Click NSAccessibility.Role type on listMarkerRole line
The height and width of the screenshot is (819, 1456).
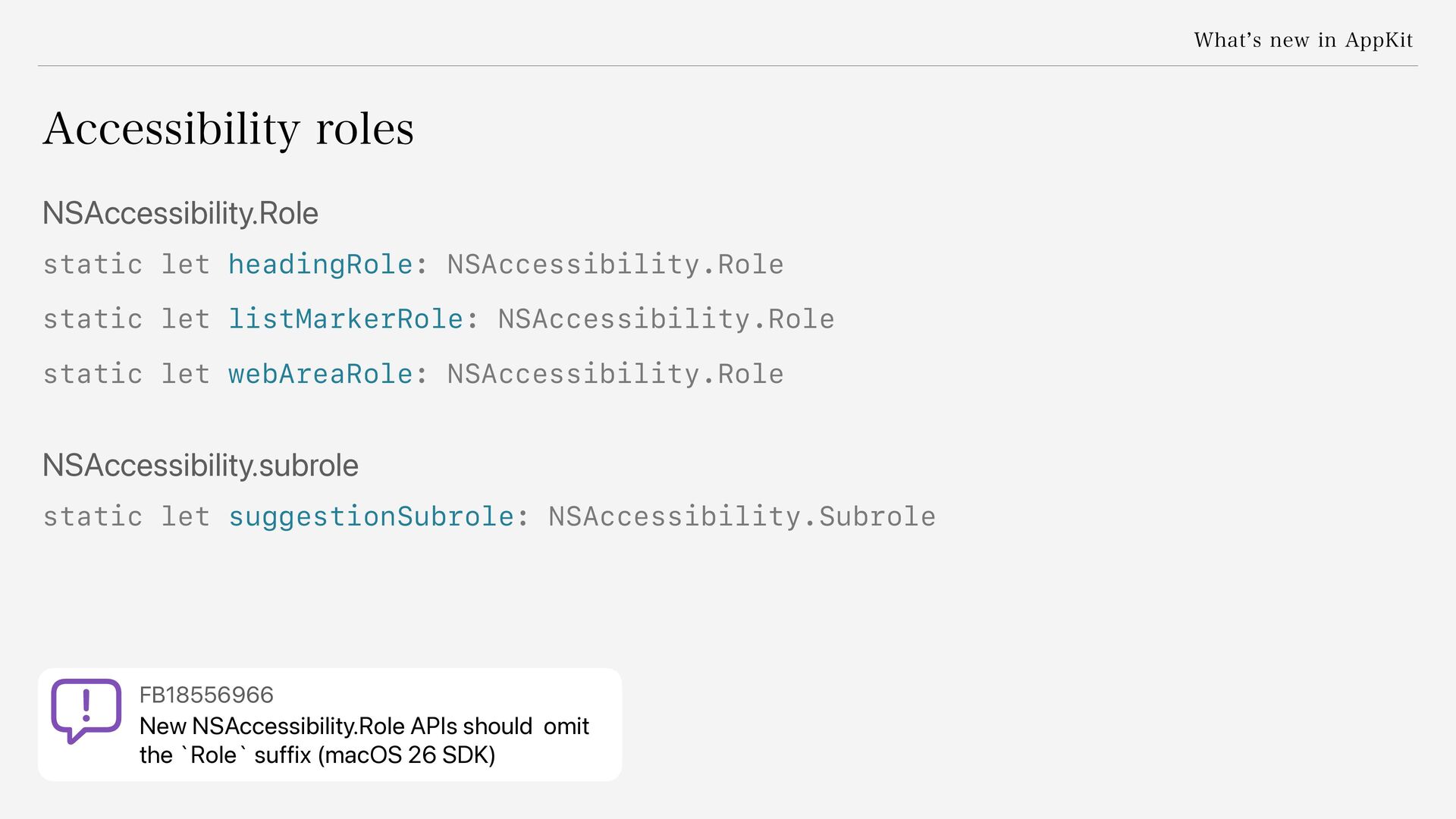click(666, 319)
